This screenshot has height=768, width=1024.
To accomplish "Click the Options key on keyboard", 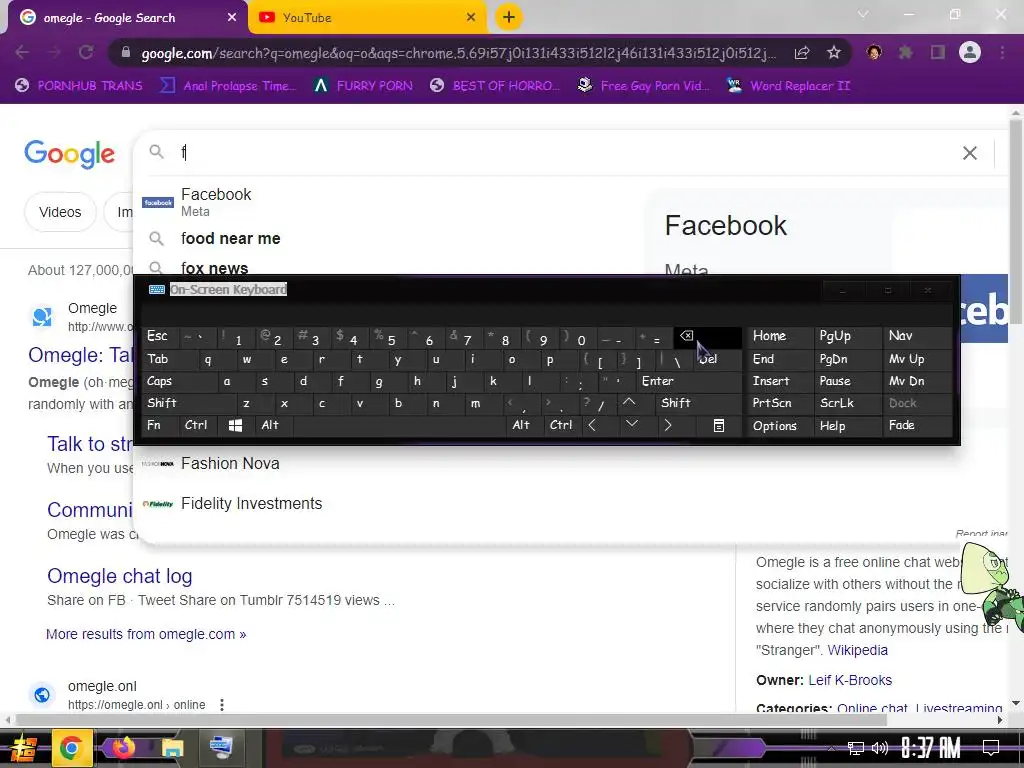I will (778, 426).
